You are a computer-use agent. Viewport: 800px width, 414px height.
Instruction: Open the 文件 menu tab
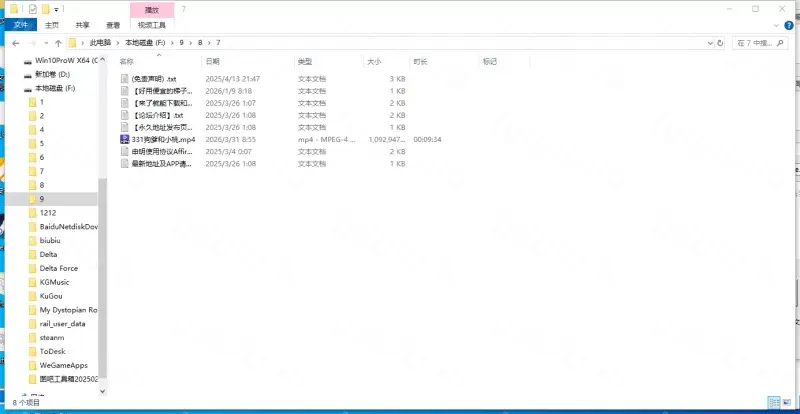pos(22,24)
